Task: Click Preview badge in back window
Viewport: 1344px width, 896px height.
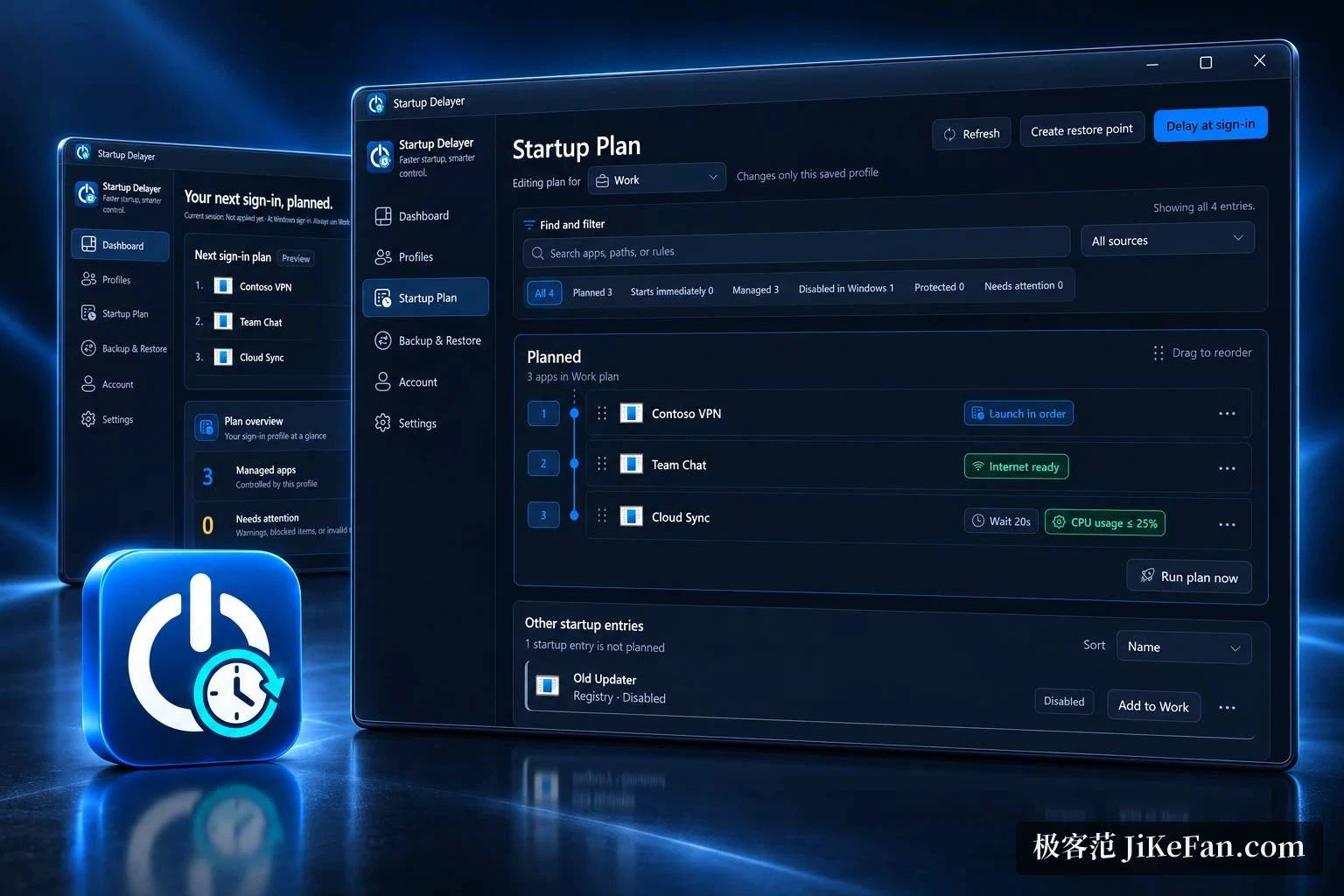Action: tap(296, 258)
